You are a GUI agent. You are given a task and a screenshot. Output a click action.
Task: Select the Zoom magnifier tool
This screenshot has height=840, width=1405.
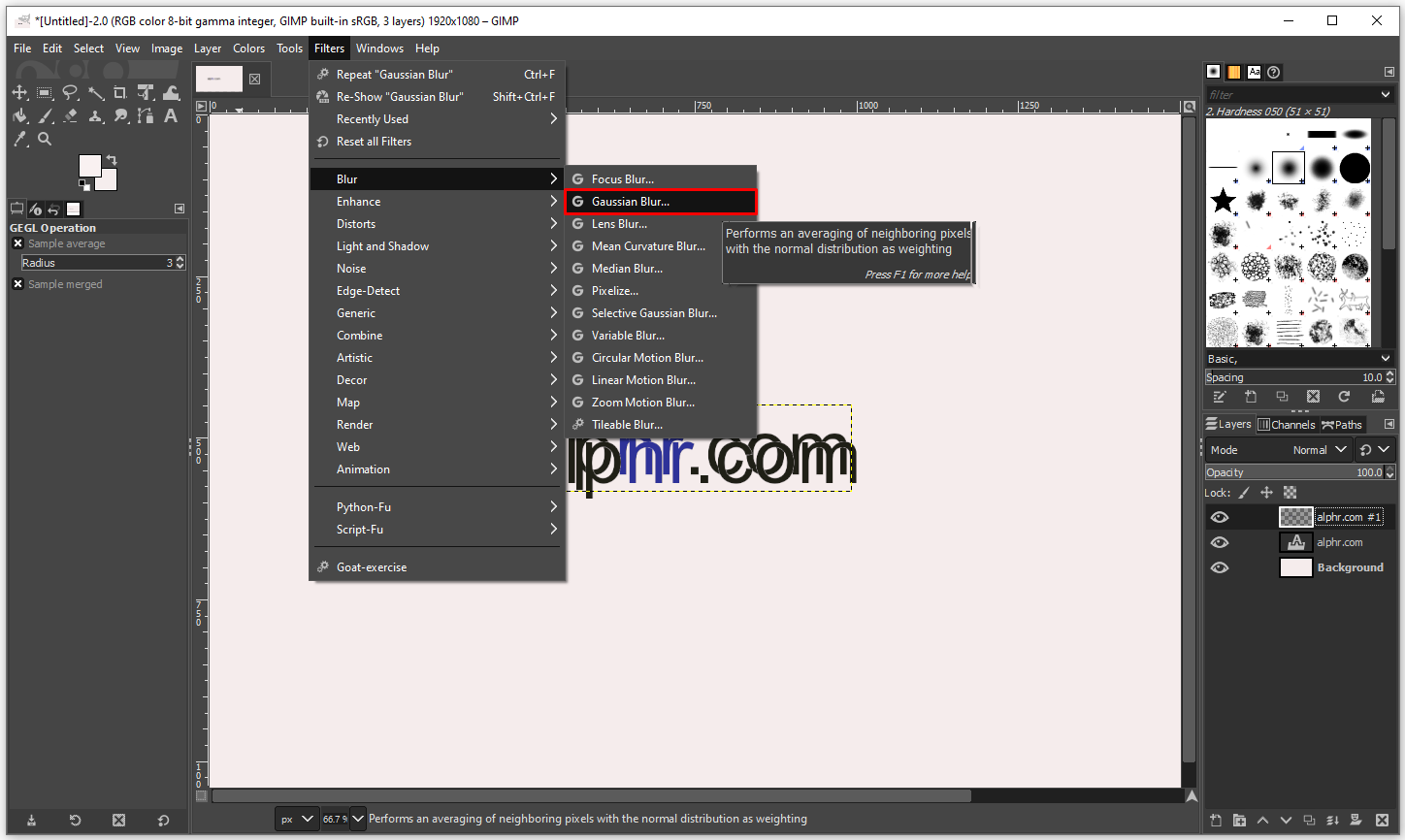coord(45,140)
